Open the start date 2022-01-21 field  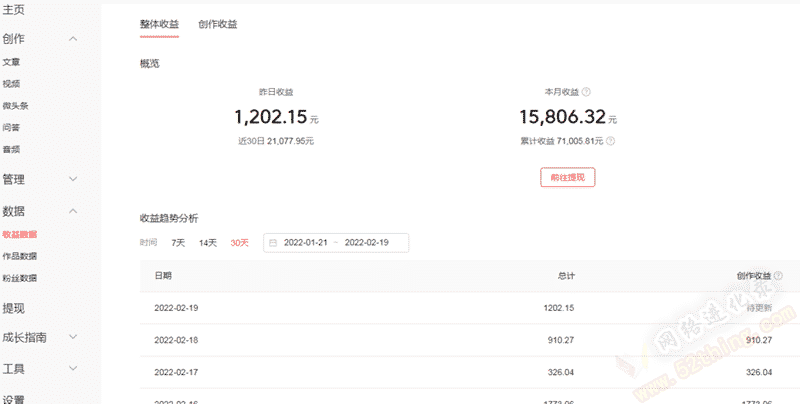pos(305,243)
